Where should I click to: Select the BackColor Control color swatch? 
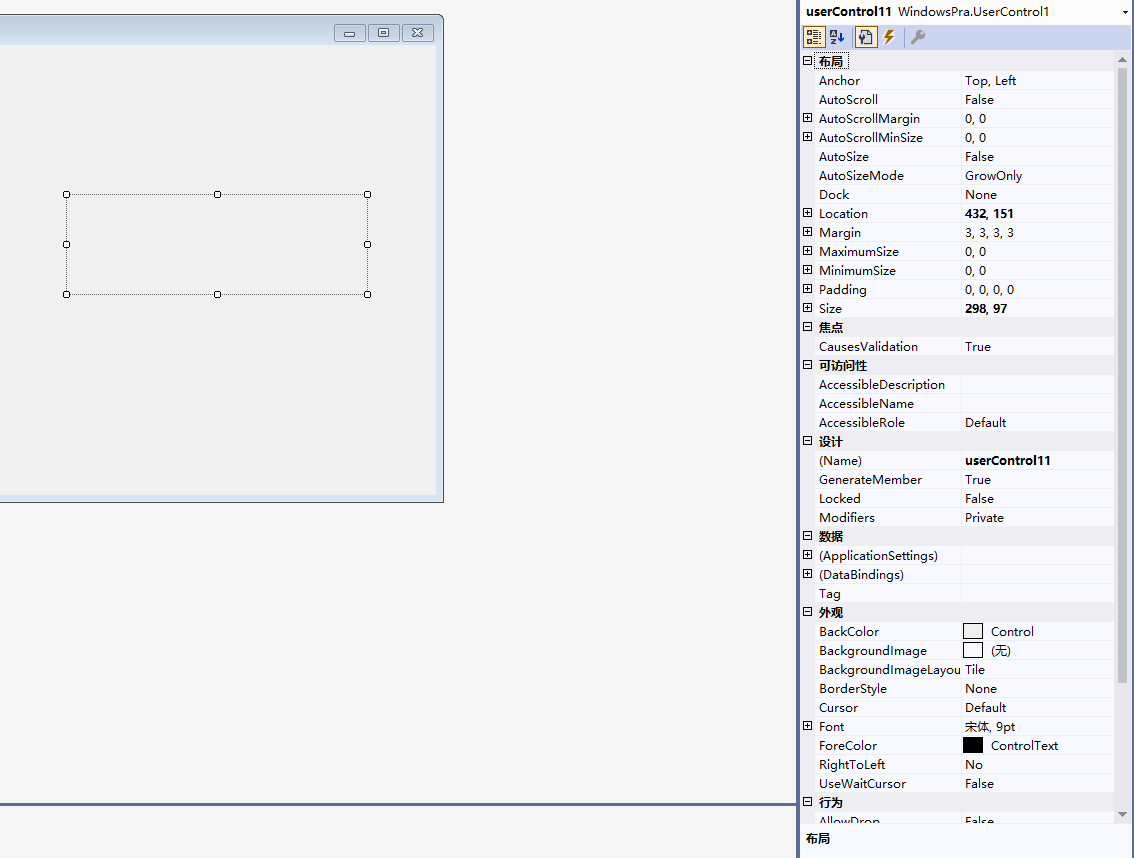point(973,632)
